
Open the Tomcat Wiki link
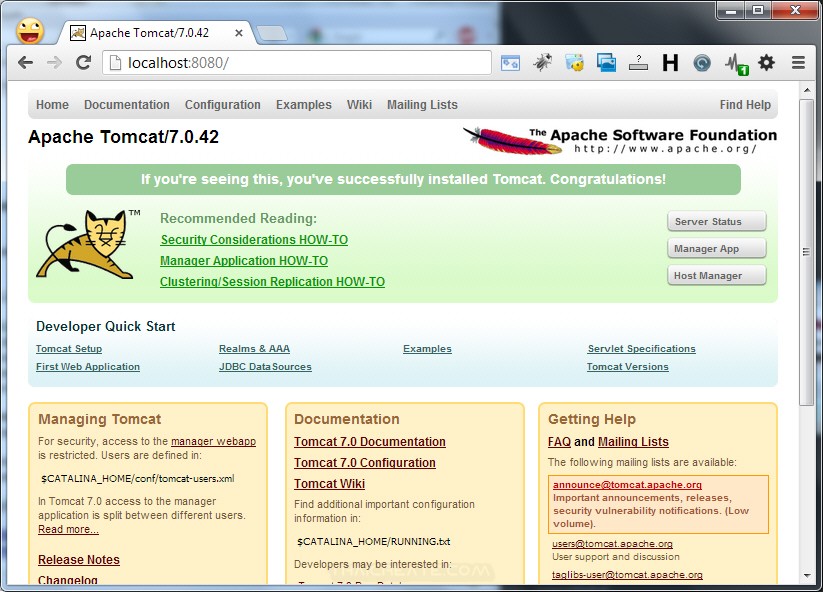329,484
